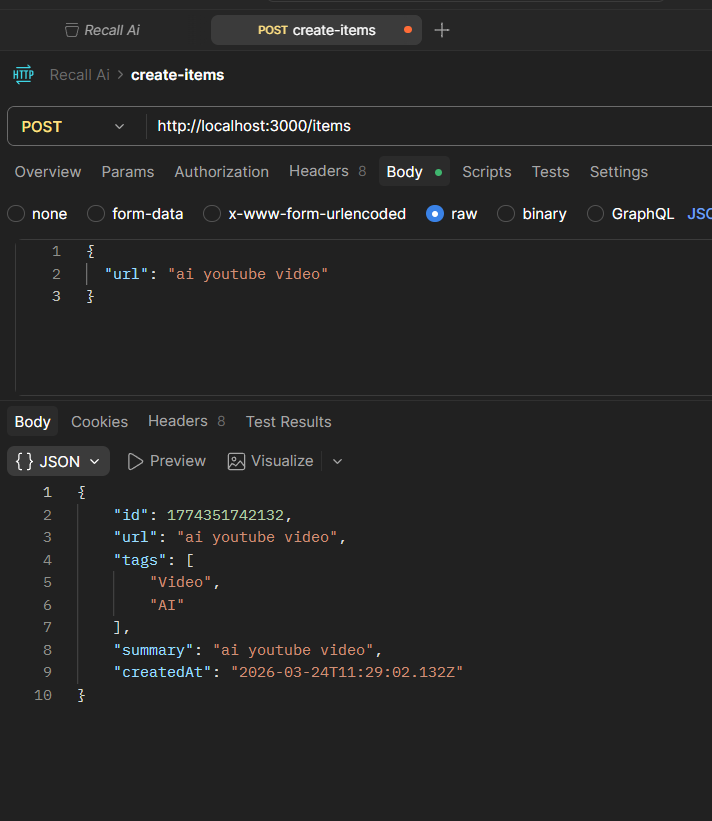Select the GraphQL body type

(x=595, y=214)
